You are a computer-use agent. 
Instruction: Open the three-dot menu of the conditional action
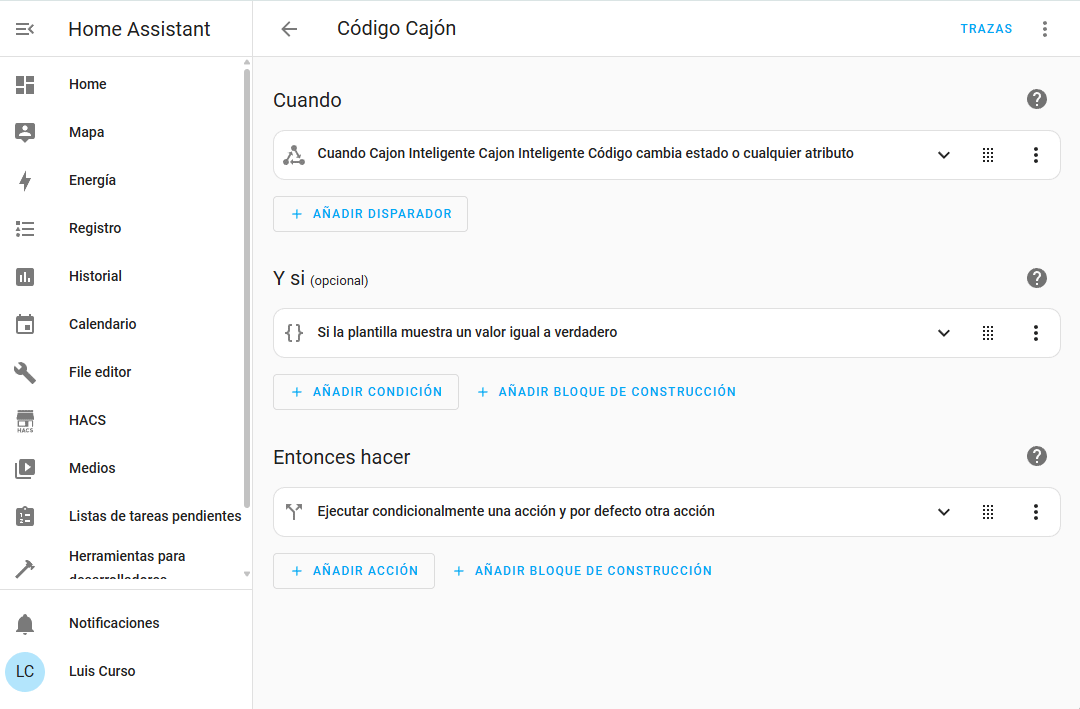tap(1036, 512)
